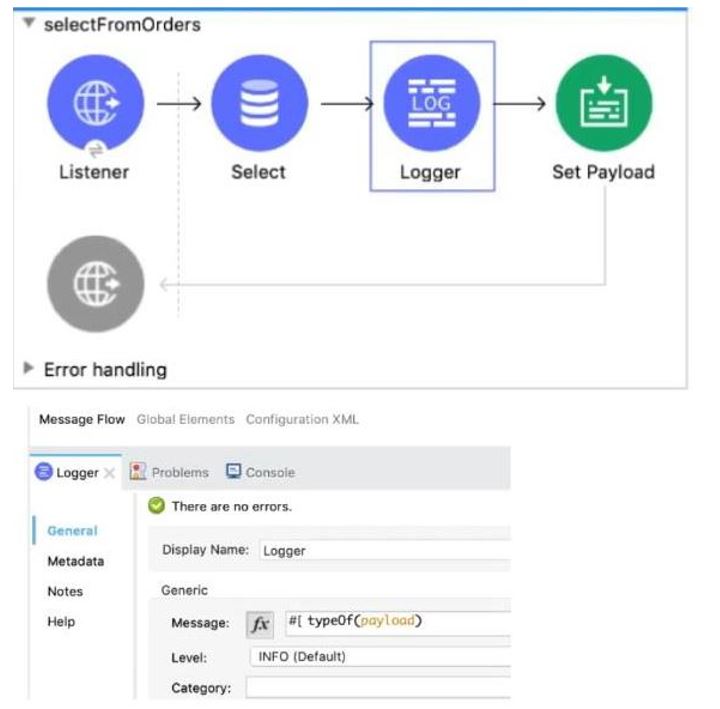The image size is (720, 709).
Task: Select the database Select component icon
Action: pyautogui.click(x=259, y=103)
